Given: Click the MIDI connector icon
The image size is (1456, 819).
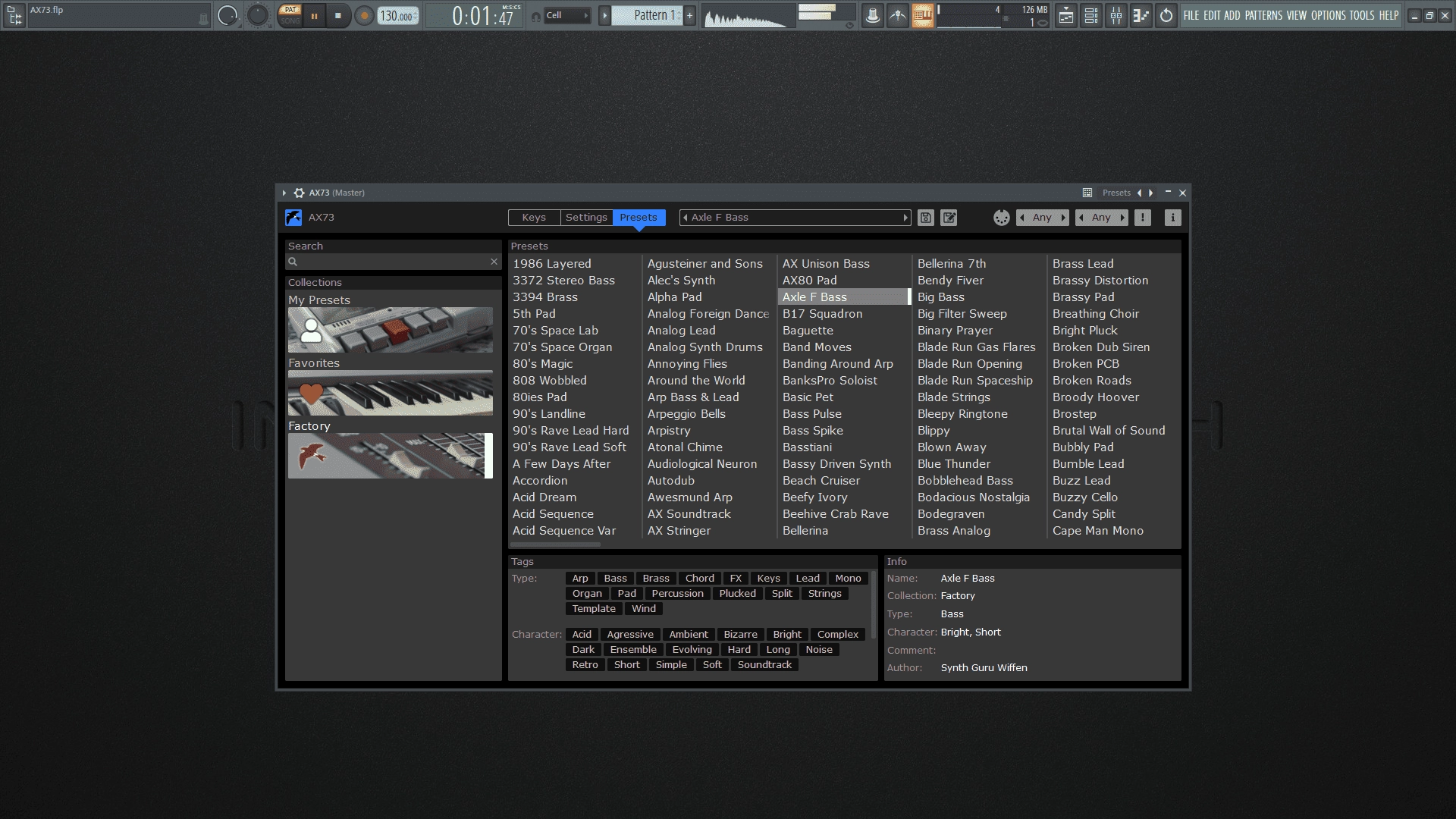Looking at the screenshot, I should click(1001, 218).
